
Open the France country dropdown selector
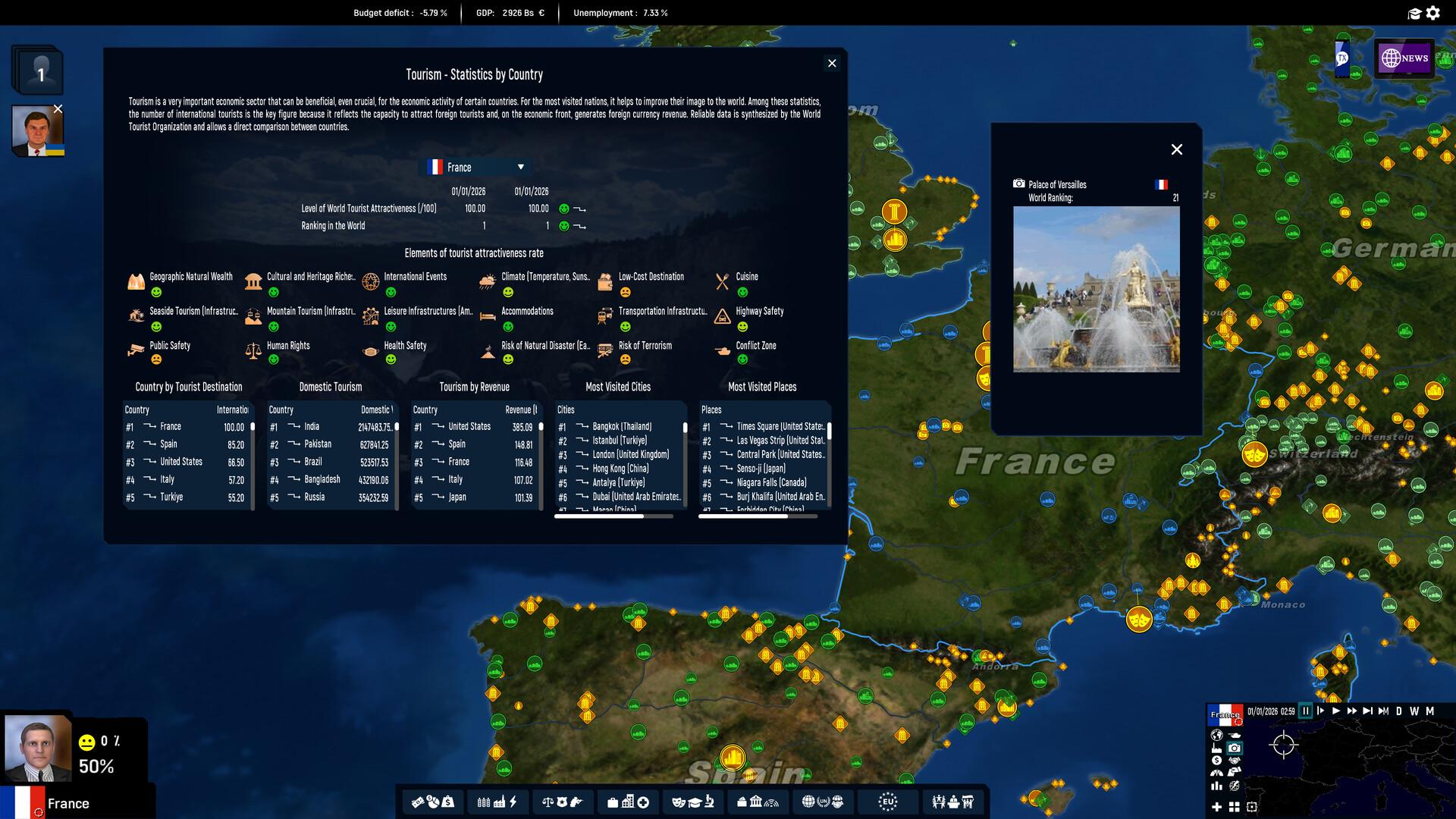(x=475, y=167)
